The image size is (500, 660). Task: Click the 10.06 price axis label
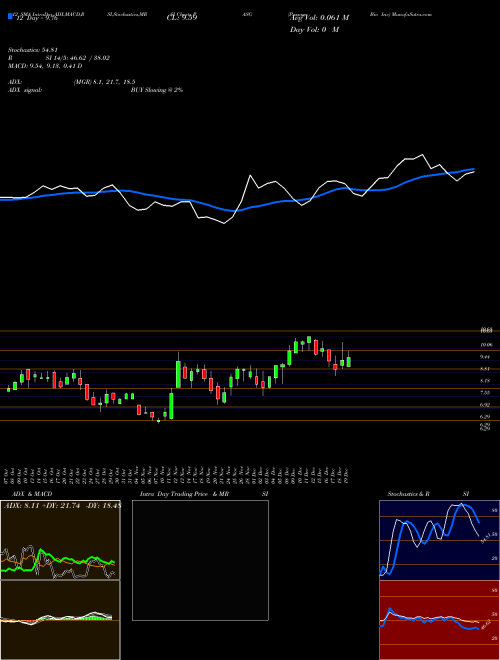point(486,345)
